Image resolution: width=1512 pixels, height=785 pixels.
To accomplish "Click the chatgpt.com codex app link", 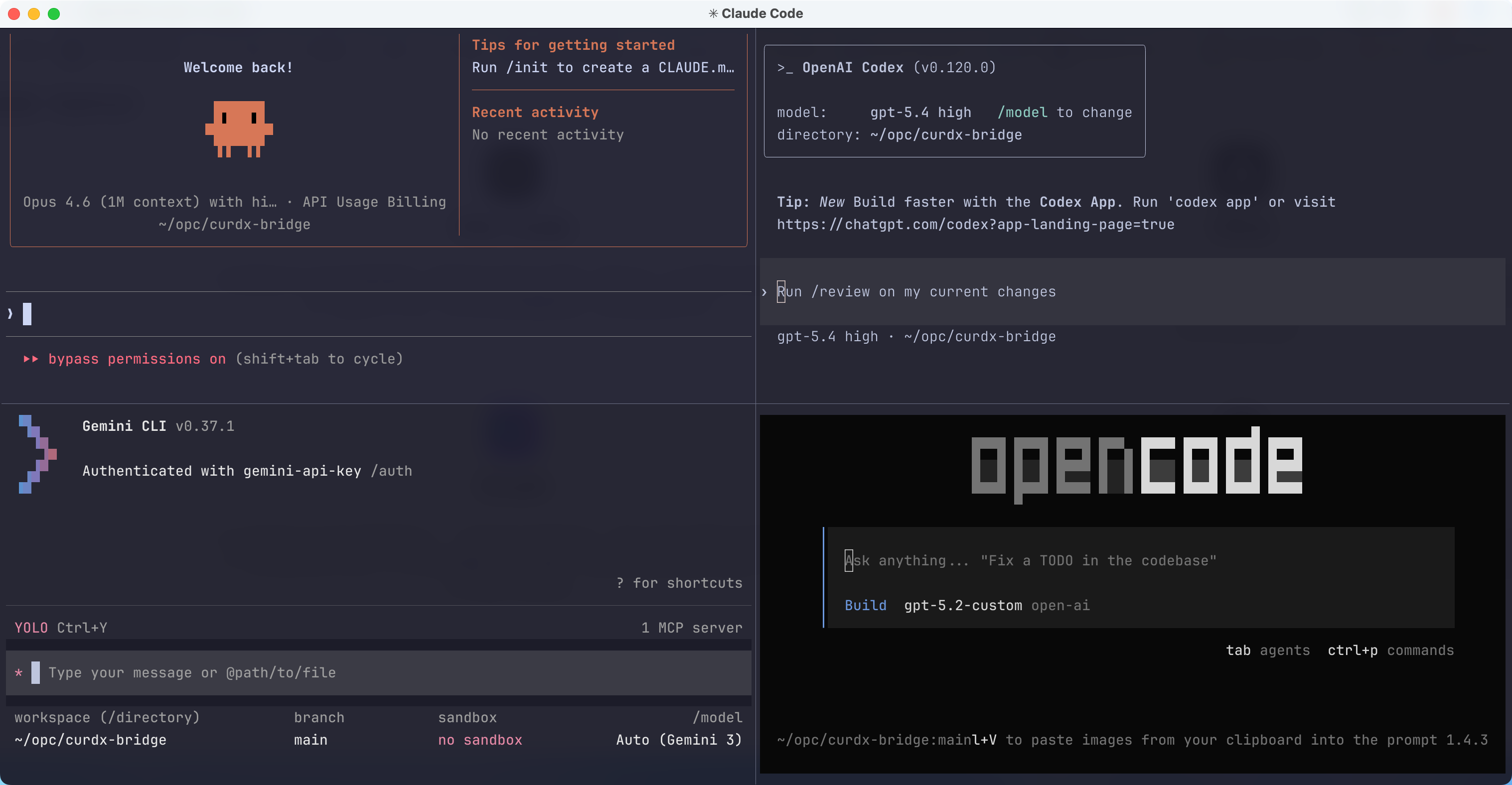I will pyautogui.click(x=975, y=225).
